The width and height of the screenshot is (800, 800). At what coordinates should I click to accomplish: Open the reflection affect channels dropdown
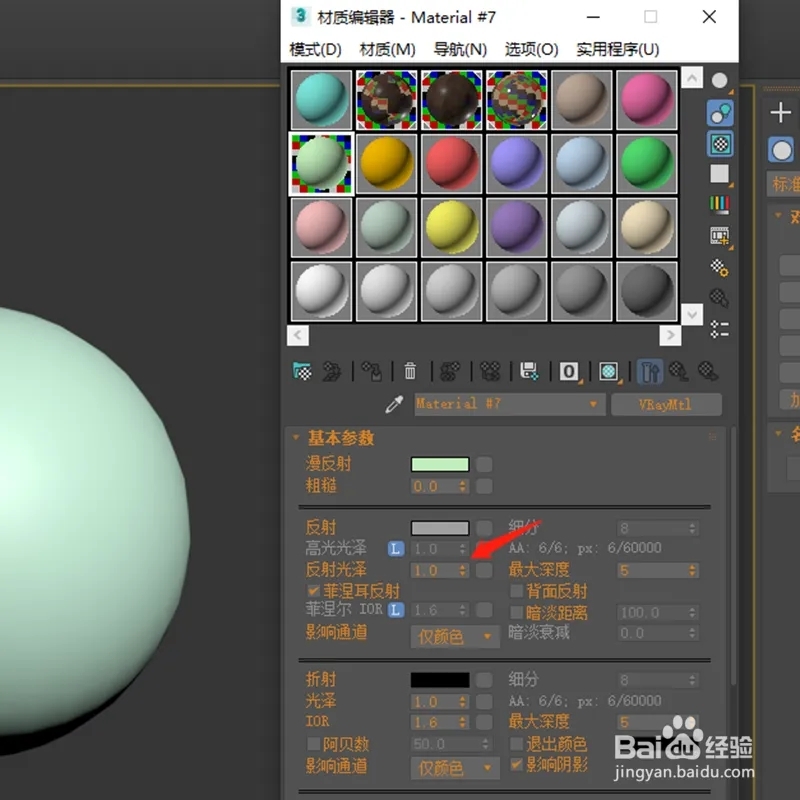click(455, 636)
